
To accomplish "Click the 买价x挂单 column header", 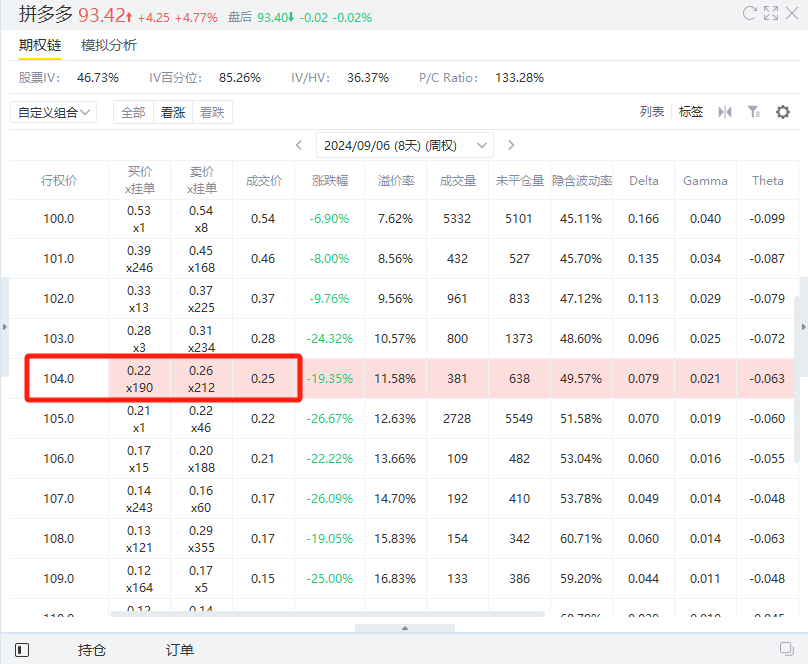I will pos(139,180).
